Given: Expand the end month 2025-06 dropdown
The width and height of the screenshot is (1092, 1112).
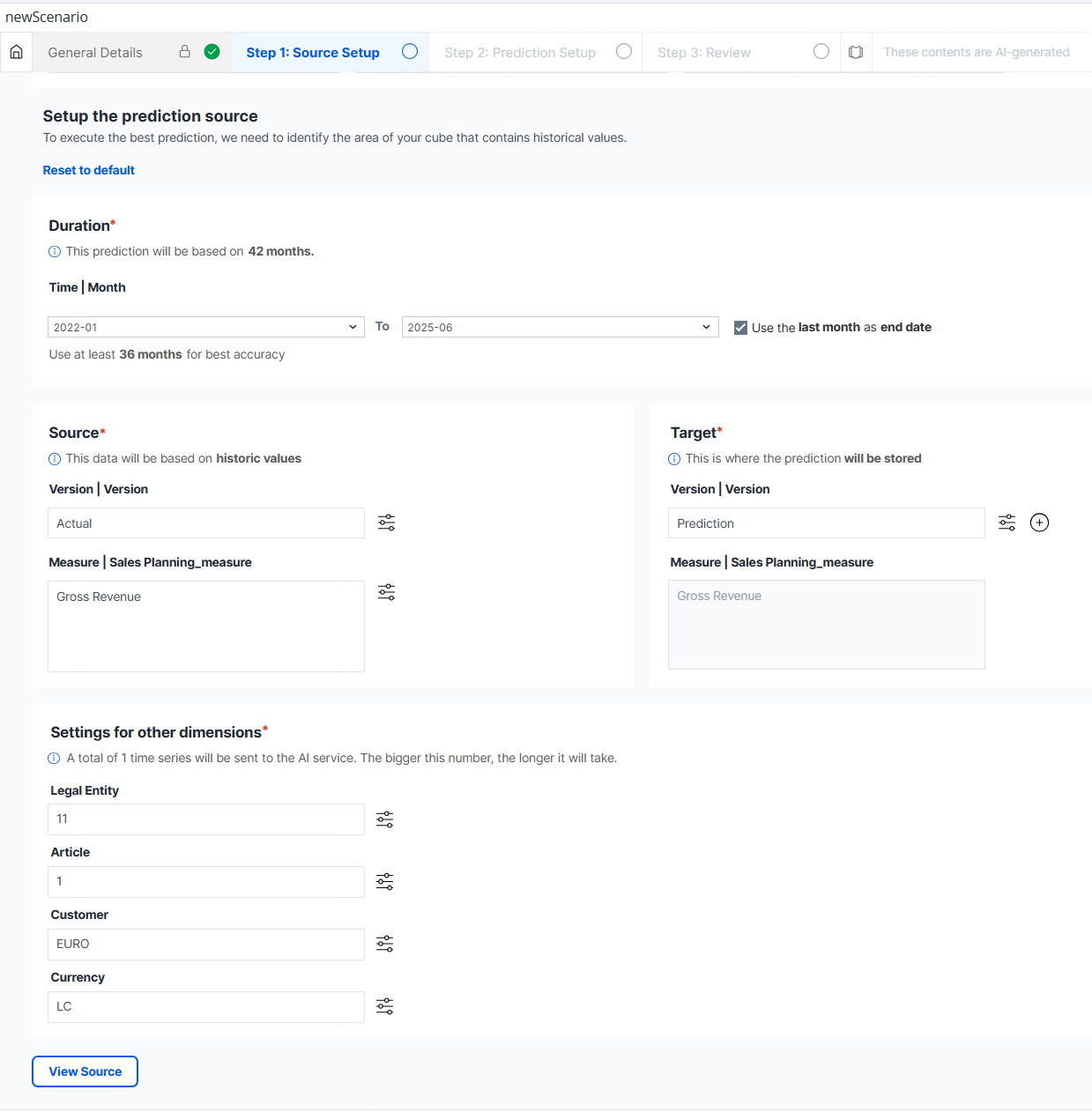Looking at the screenshot, I should coord(560,327).
